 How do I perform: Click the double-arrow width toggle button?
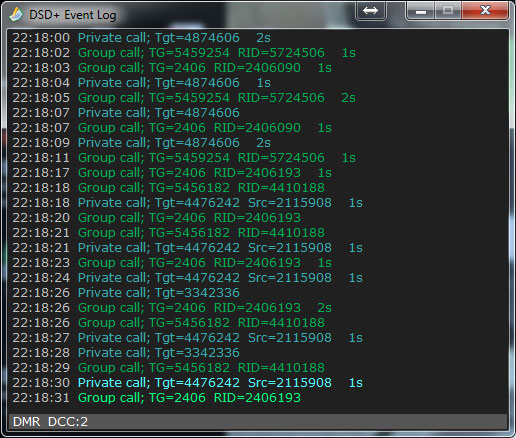[x=370, y=11]
